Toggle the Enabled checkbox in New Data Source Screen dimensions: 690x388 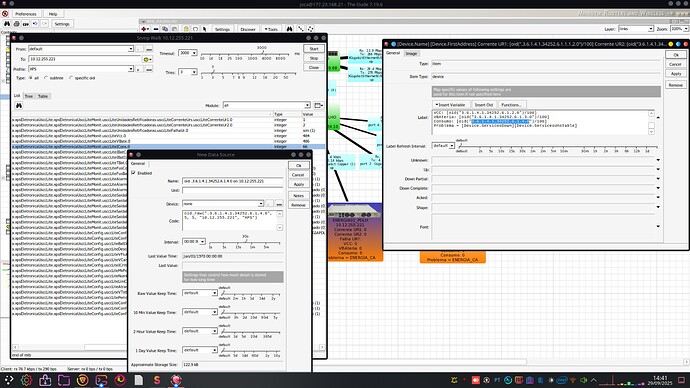point(133,173)
